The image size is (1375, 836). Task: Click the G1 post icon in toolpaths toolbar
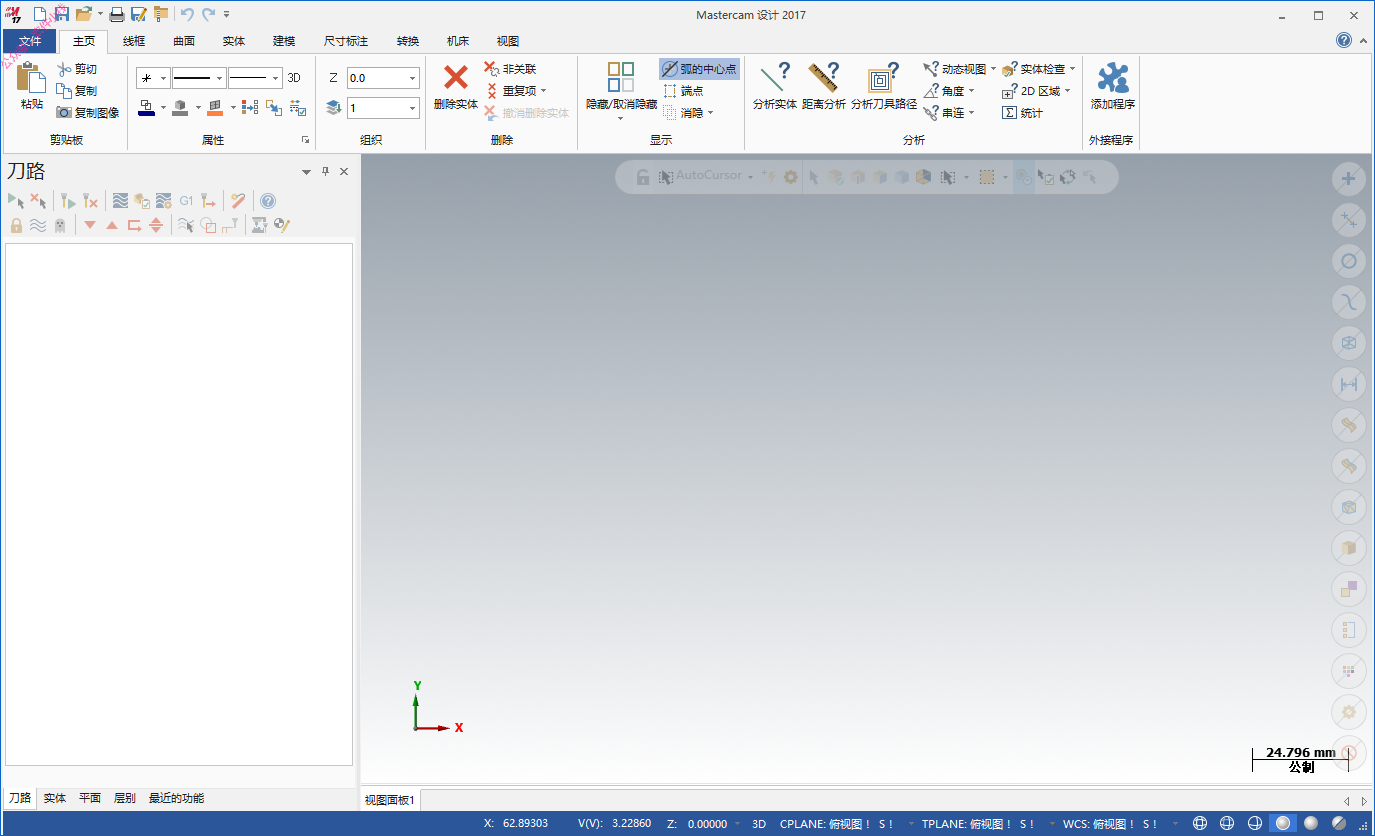click(x=186, y=201)
